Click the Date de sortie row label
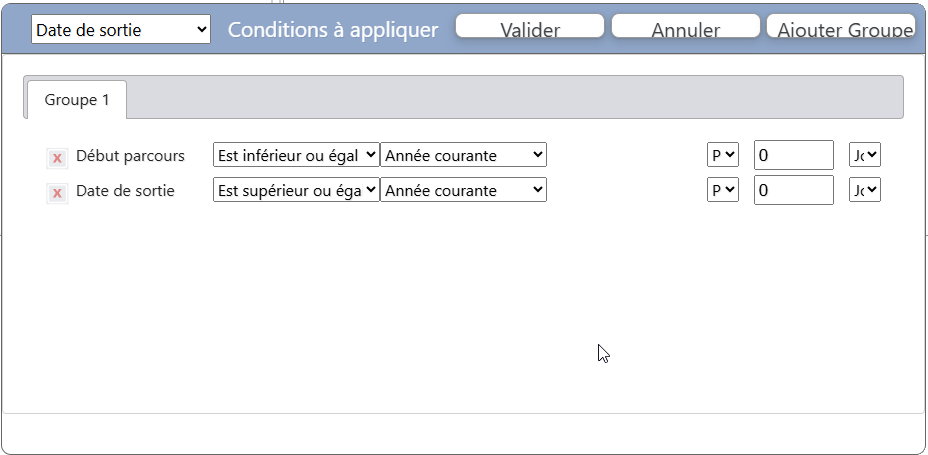Image resolution: width=928 pixels, height=455 pixels. click(x=125, y=191)
